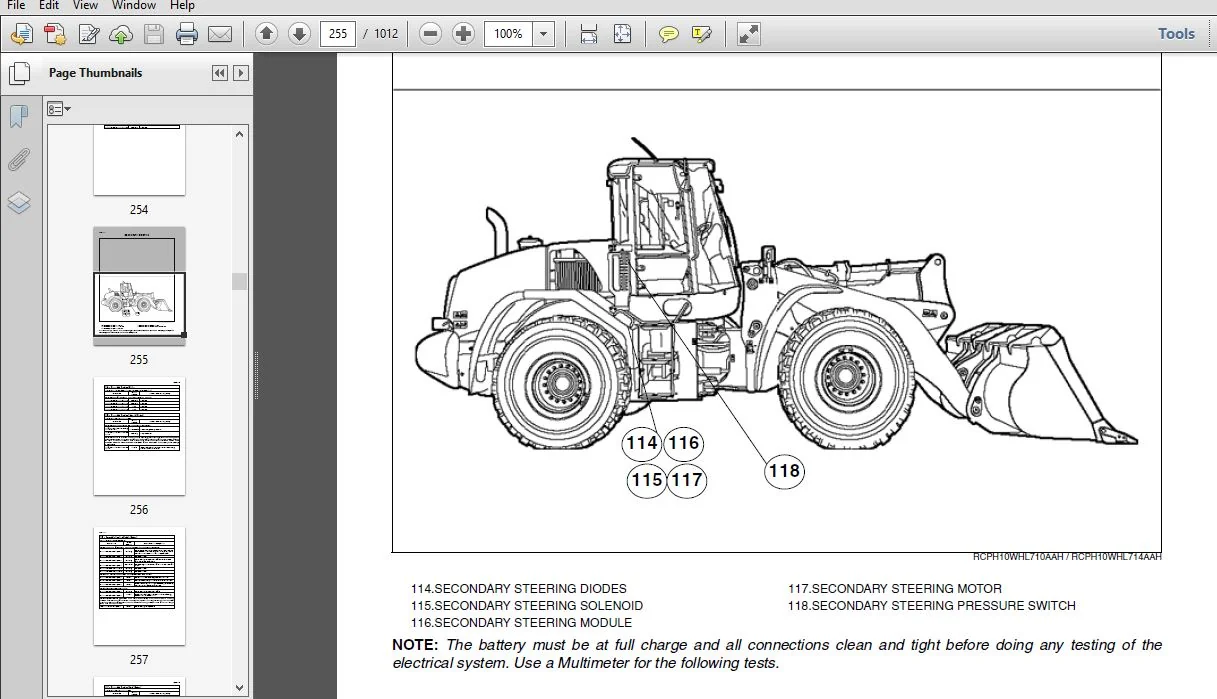The image size is (1217, 699).
Task: Click thumbnail scrollbar down arrow
Action: pyautogui.click(x=240, y=687)
